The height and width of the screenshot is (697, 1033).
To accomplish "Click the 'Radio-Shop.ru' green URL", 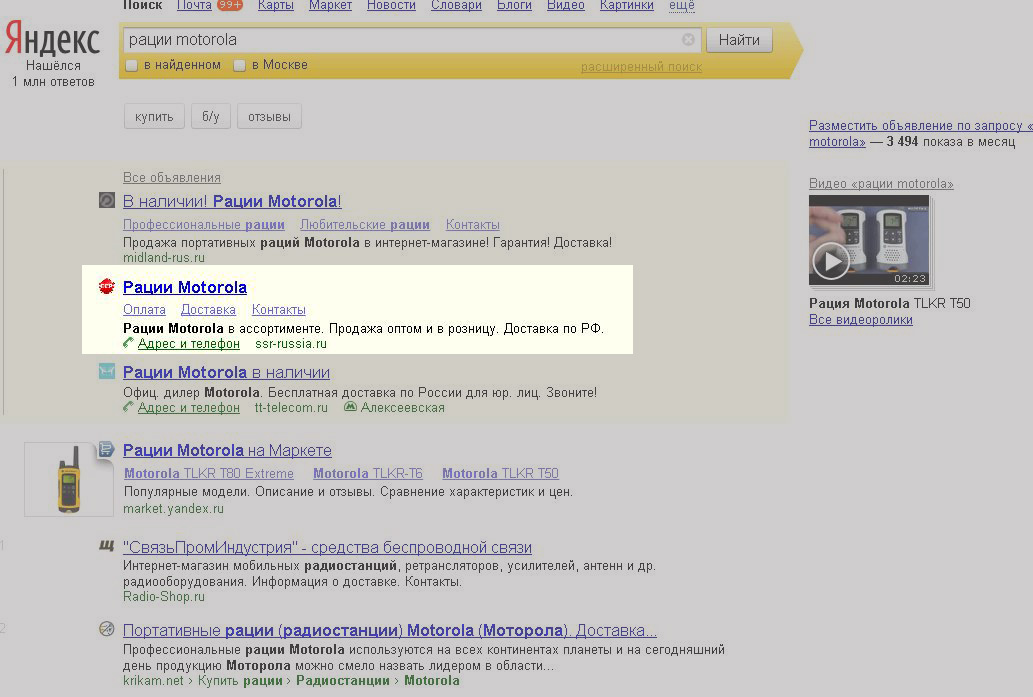I will click(164, 596).
